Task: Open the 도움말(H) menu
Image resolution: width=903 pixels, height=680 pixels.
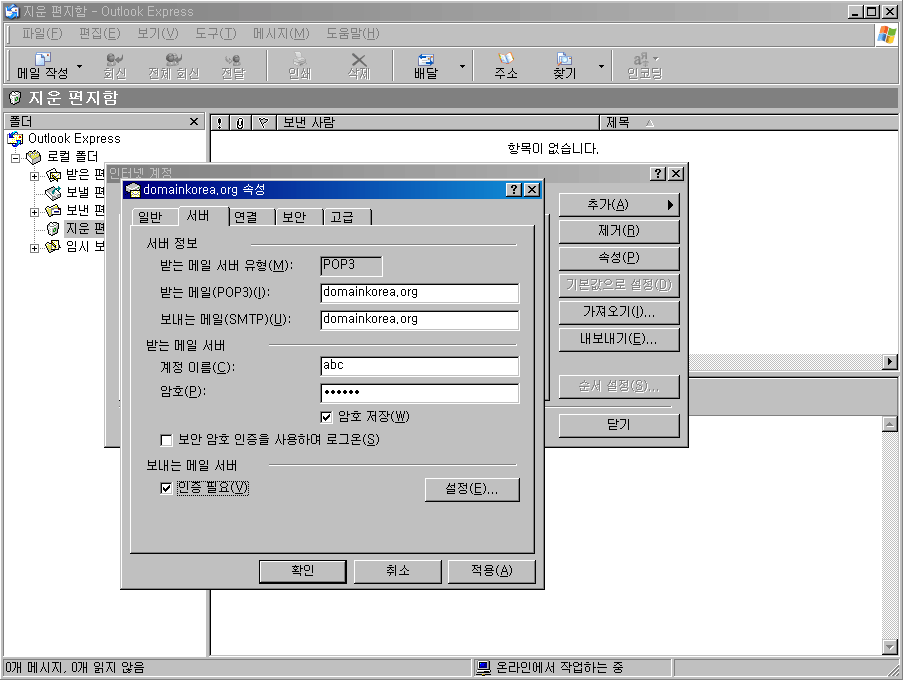Action: (352, 34)
